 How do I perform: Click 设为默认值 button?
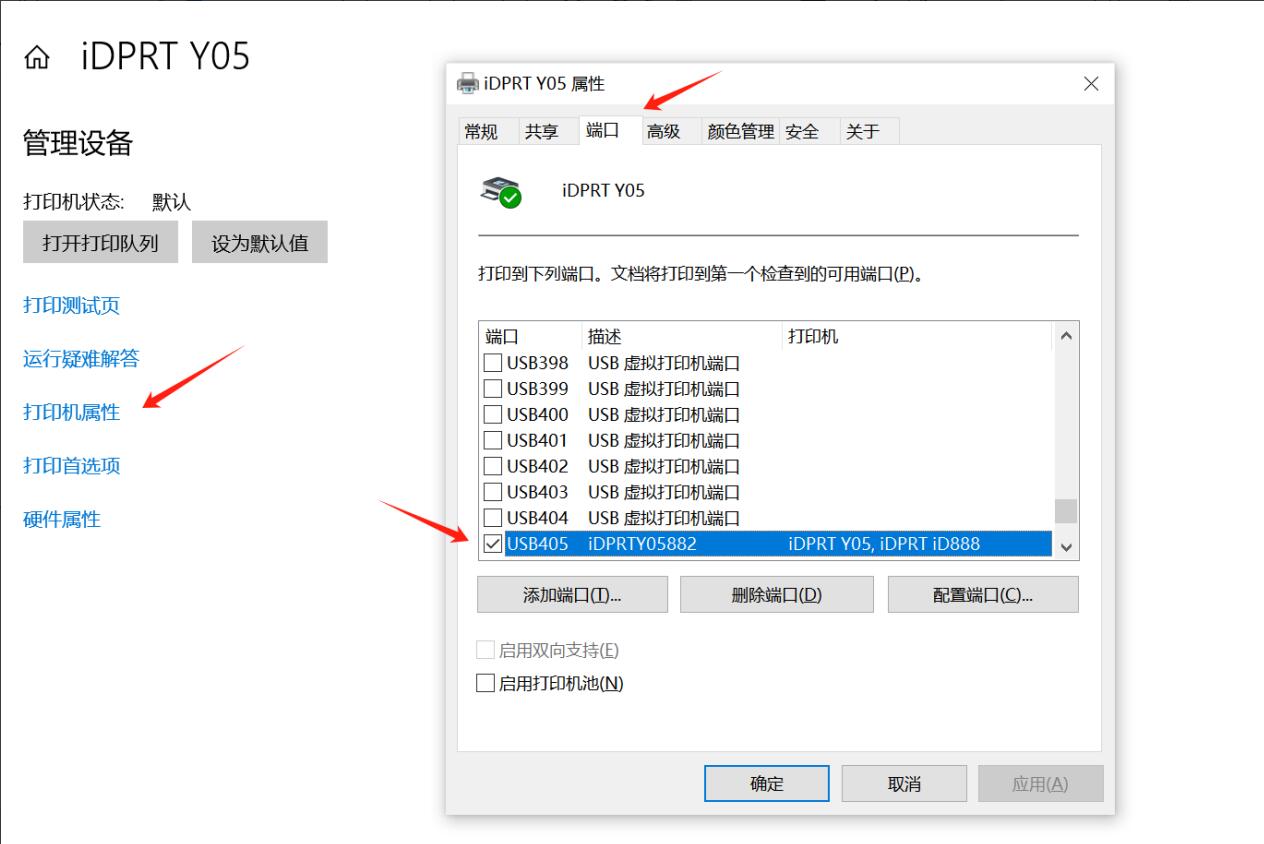click(260, 242)
